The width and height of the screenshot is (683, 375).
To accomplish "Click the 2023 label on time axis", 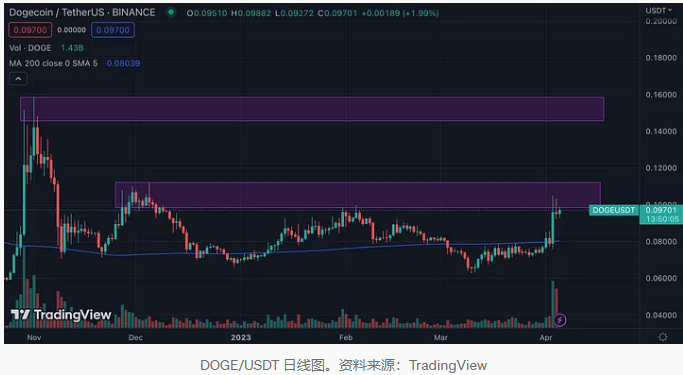I will pyautogui.click(x=241, y=338).
